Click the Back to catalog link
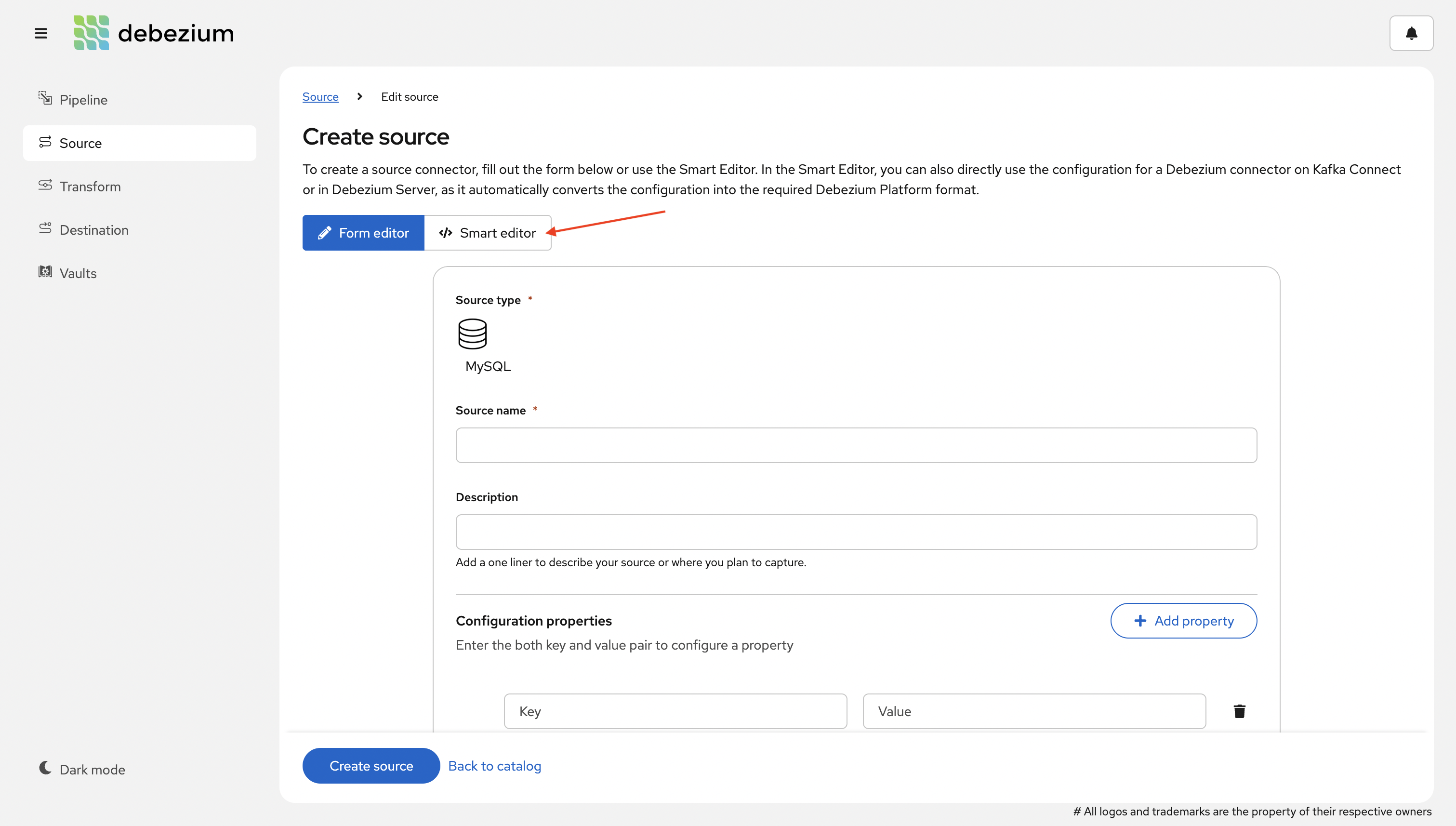The height and width of the screenshot is (826, 1456). coord(495,766)
